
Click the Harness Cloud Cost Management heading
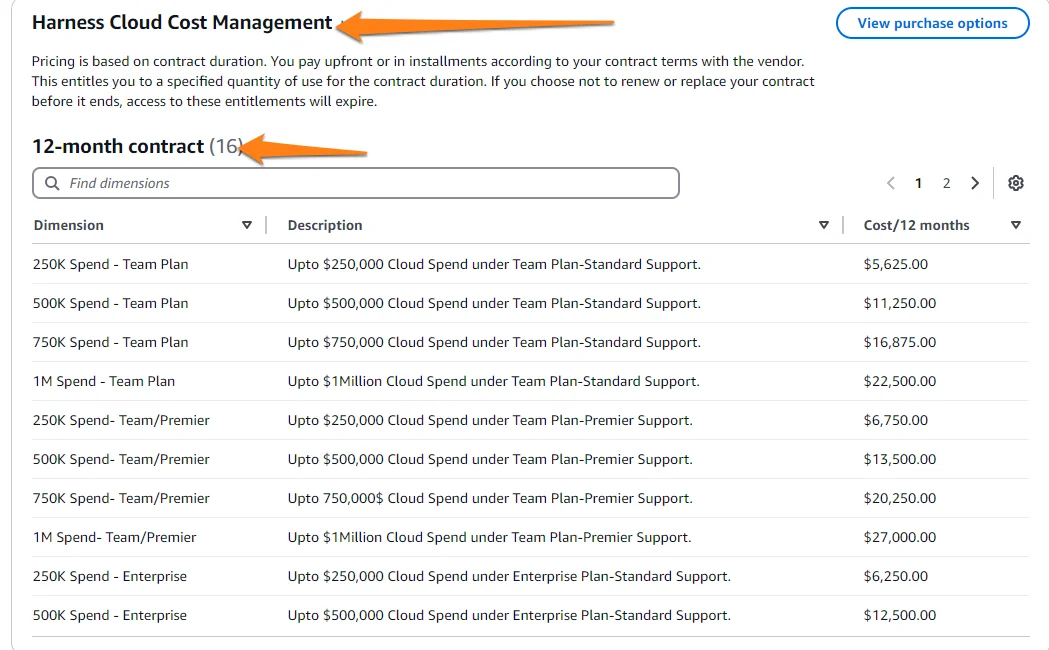tap(182, 23)
